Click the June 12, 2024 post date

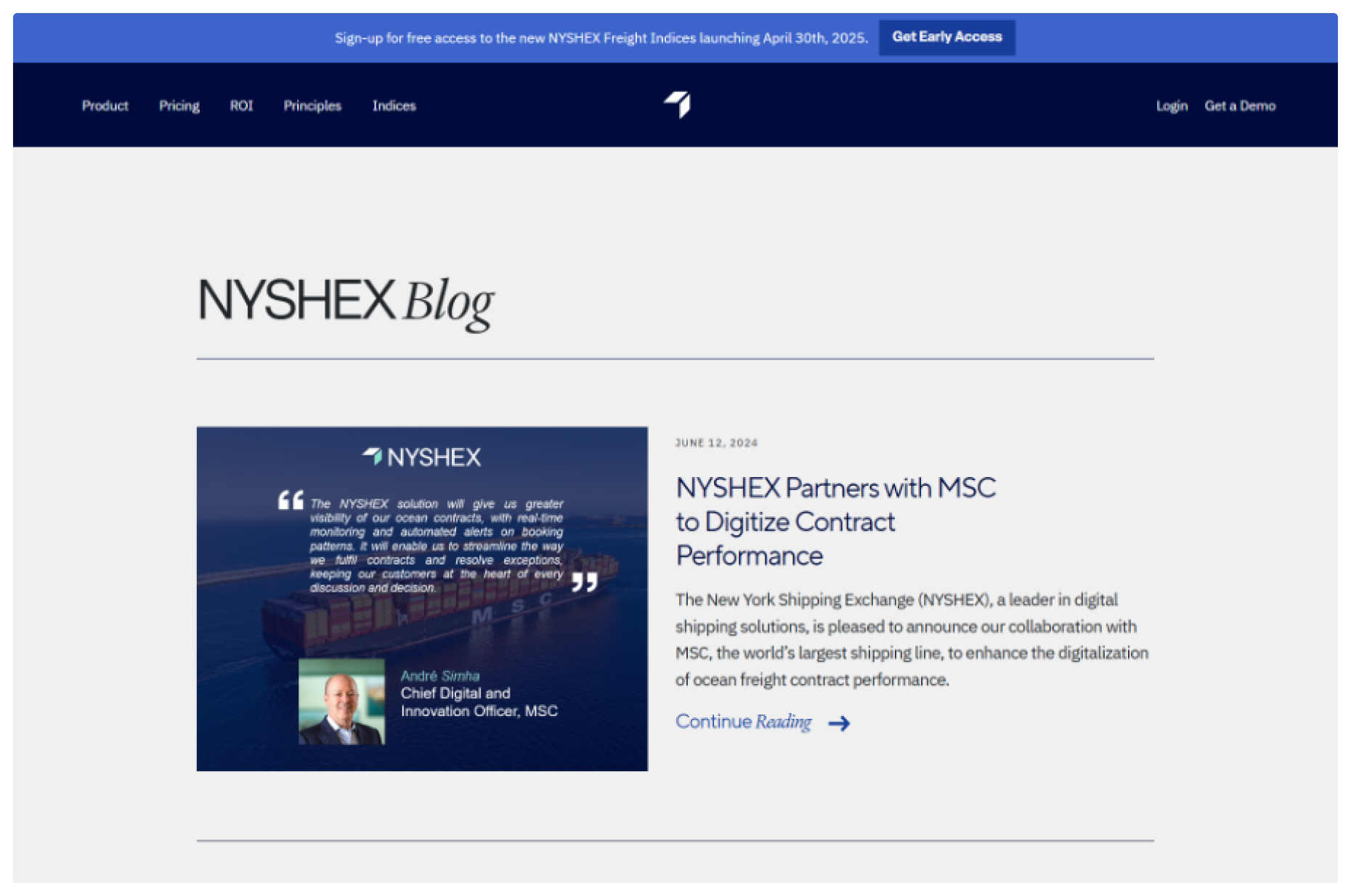716,443
